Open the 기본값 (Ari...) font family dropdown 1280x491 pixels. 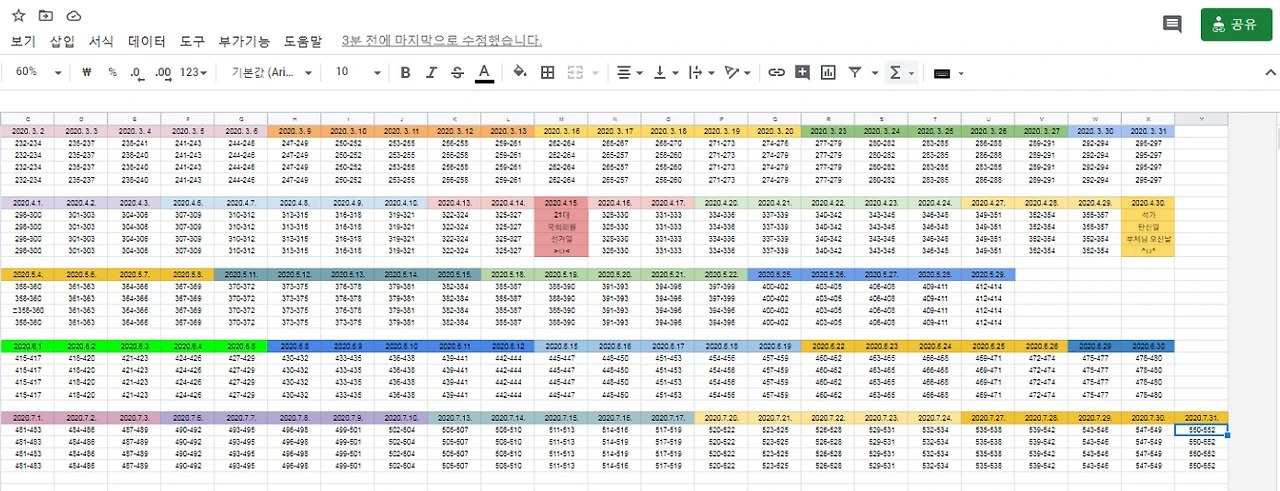[272, 72]
